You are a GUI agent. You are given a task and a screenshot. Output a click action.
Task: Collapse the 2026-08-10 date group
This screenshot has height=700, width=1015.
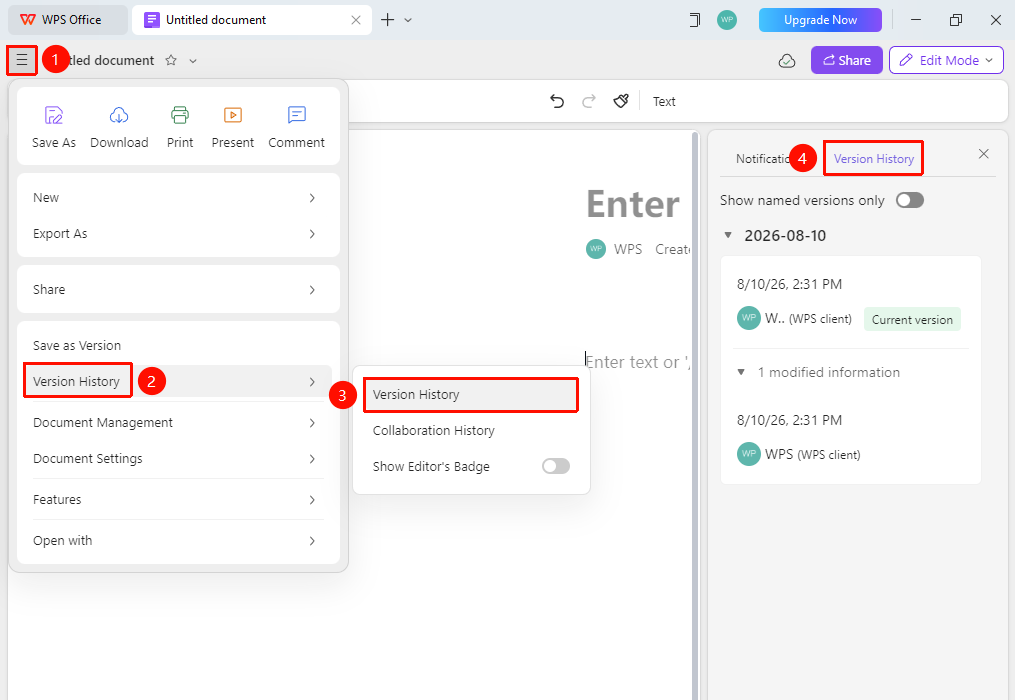coord(728,235)
